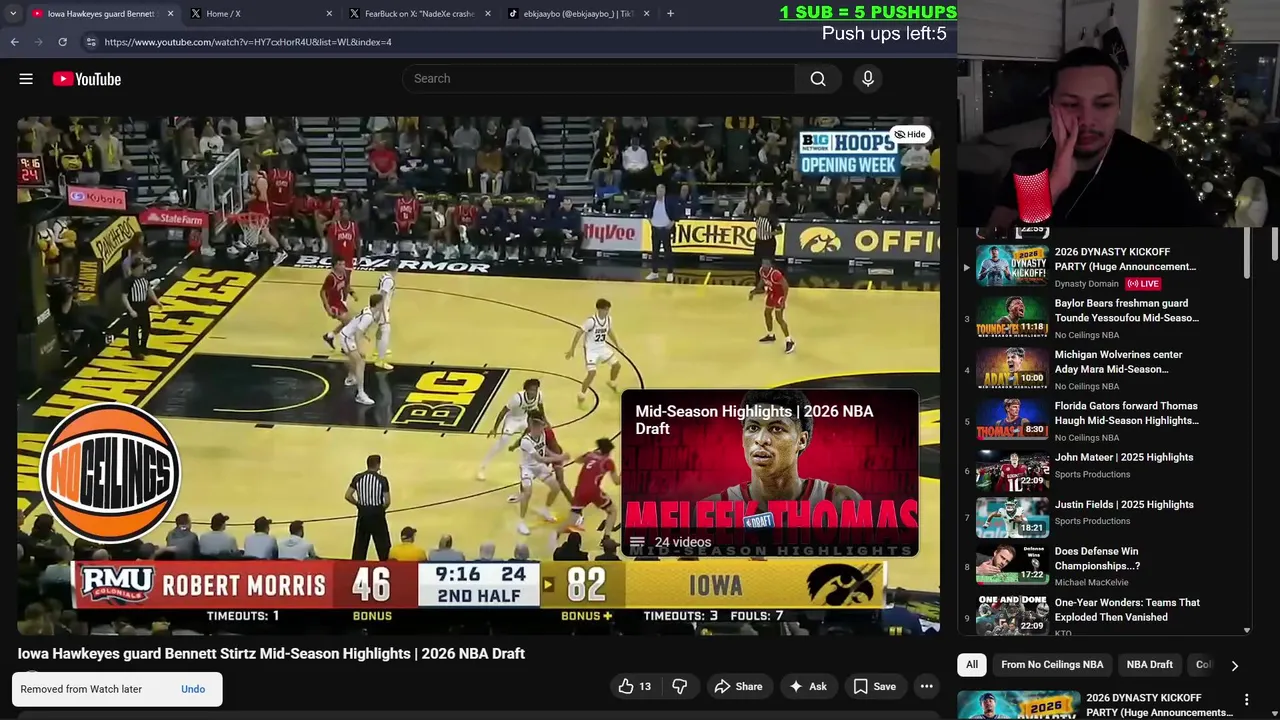Image resolution: width=1280 pixels, height=720 pixels.
Task: Click the 2026 Dynasty Kickoff suggestion thumbnail below chips
Action: click(1018, 705)
